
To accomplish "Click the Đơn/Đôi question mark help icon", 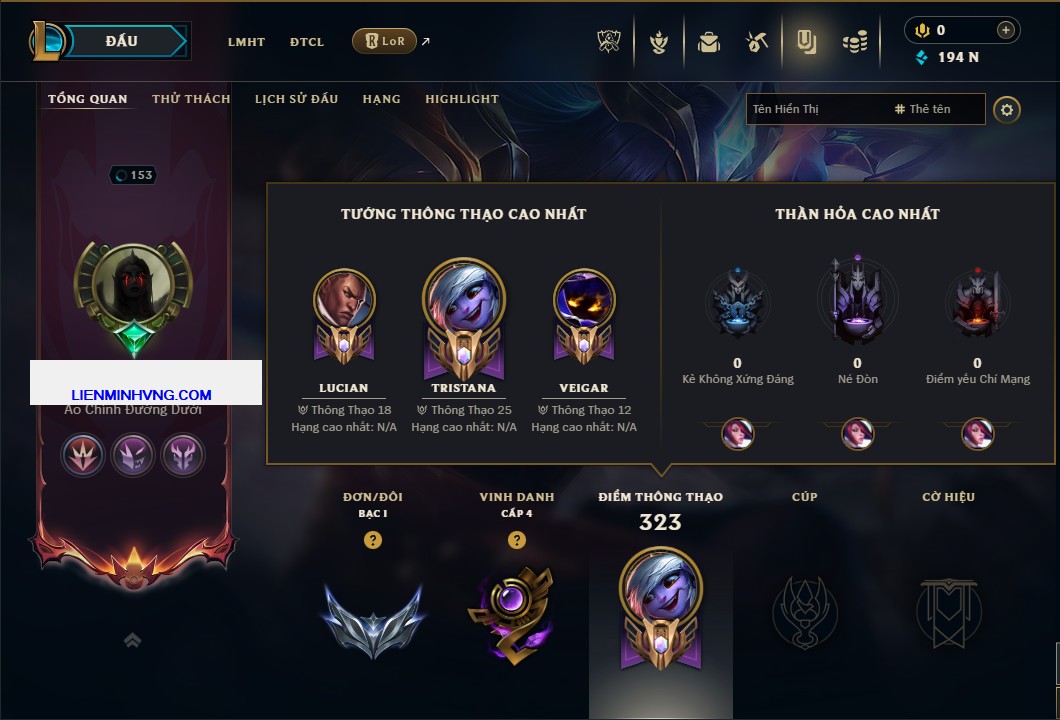I will point(372,539).
